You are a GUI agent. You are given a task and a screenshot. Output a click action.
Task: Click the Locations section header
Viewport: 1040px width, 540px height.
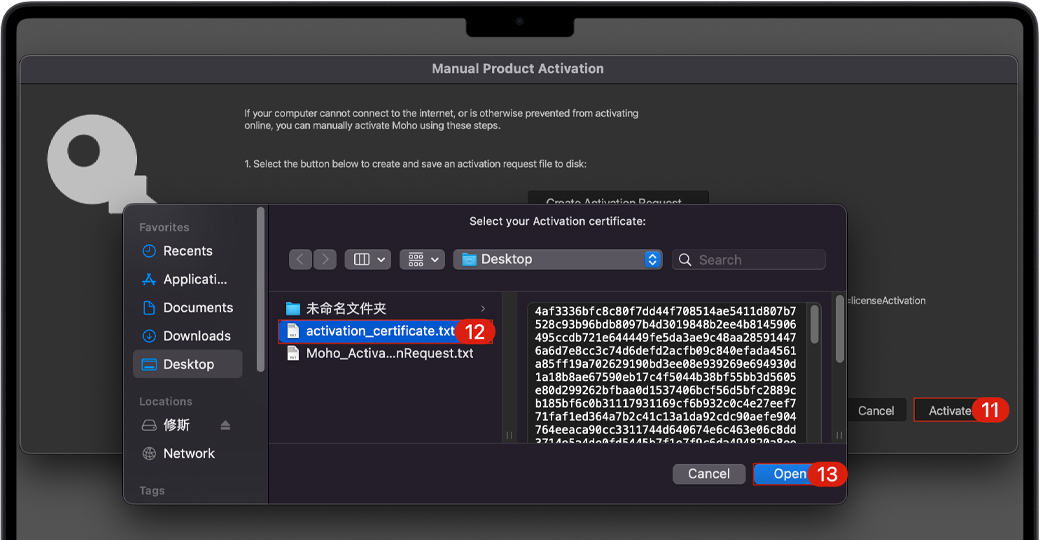click(x=166, y=401)
